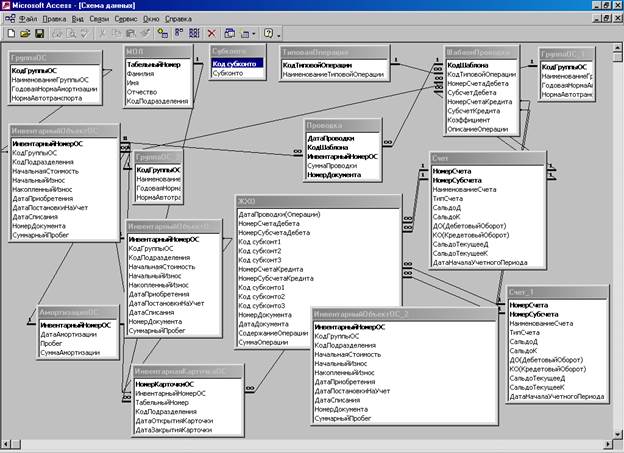This screenshot has width=624, height=453.
Task: Click the red X Delete toolbar icon
Action: click(x=211, y=33)
